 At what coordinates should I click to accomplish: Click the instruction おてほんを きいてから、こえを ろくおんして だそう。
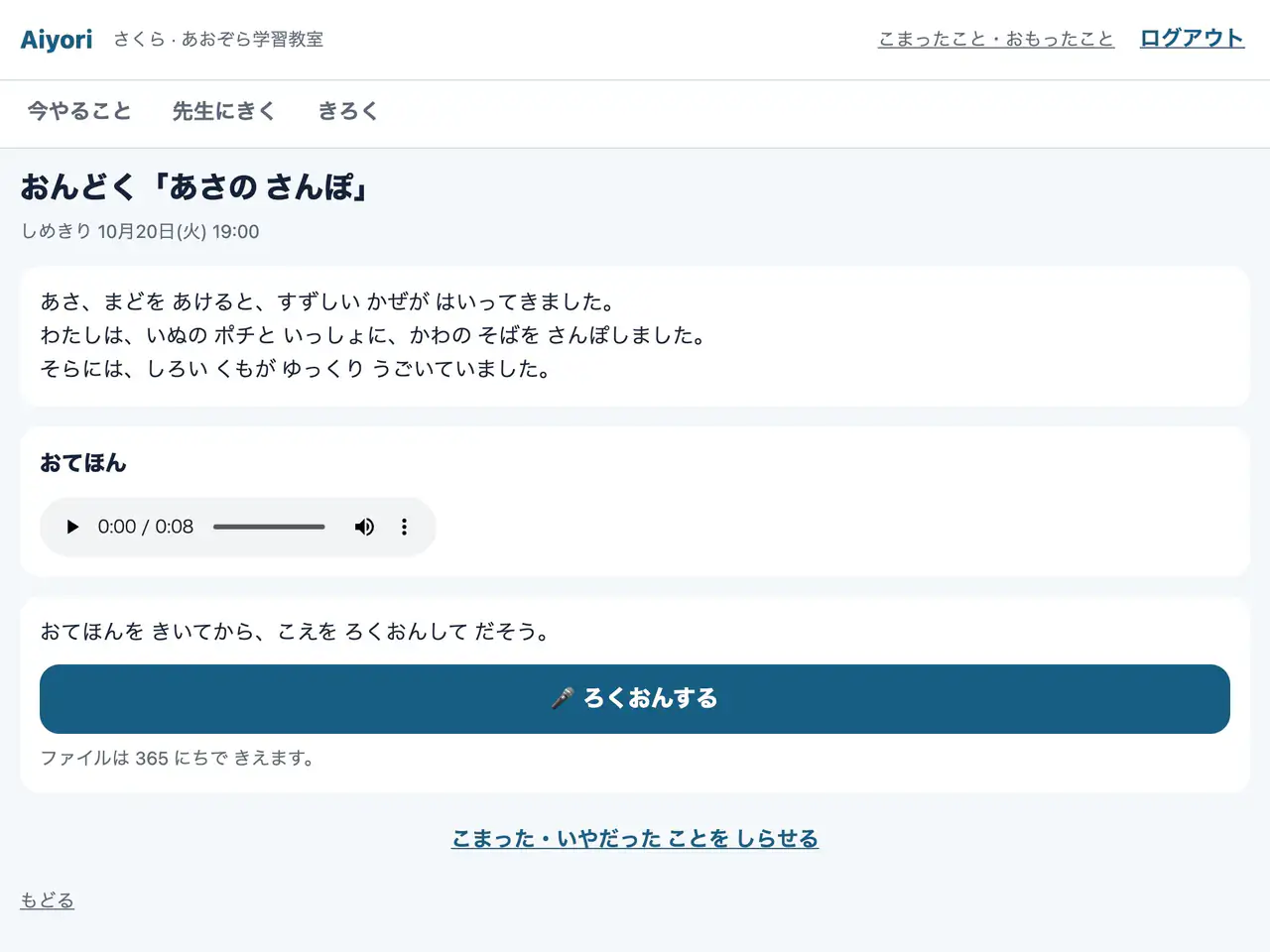point(296,632)
